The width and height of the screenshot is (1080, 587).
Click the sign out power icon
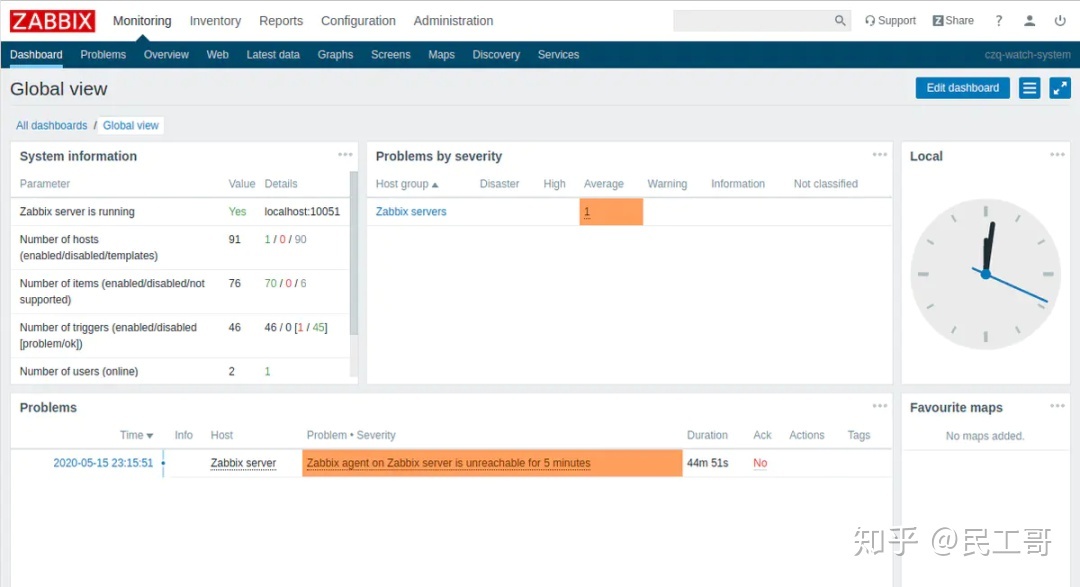point(1060,21)
